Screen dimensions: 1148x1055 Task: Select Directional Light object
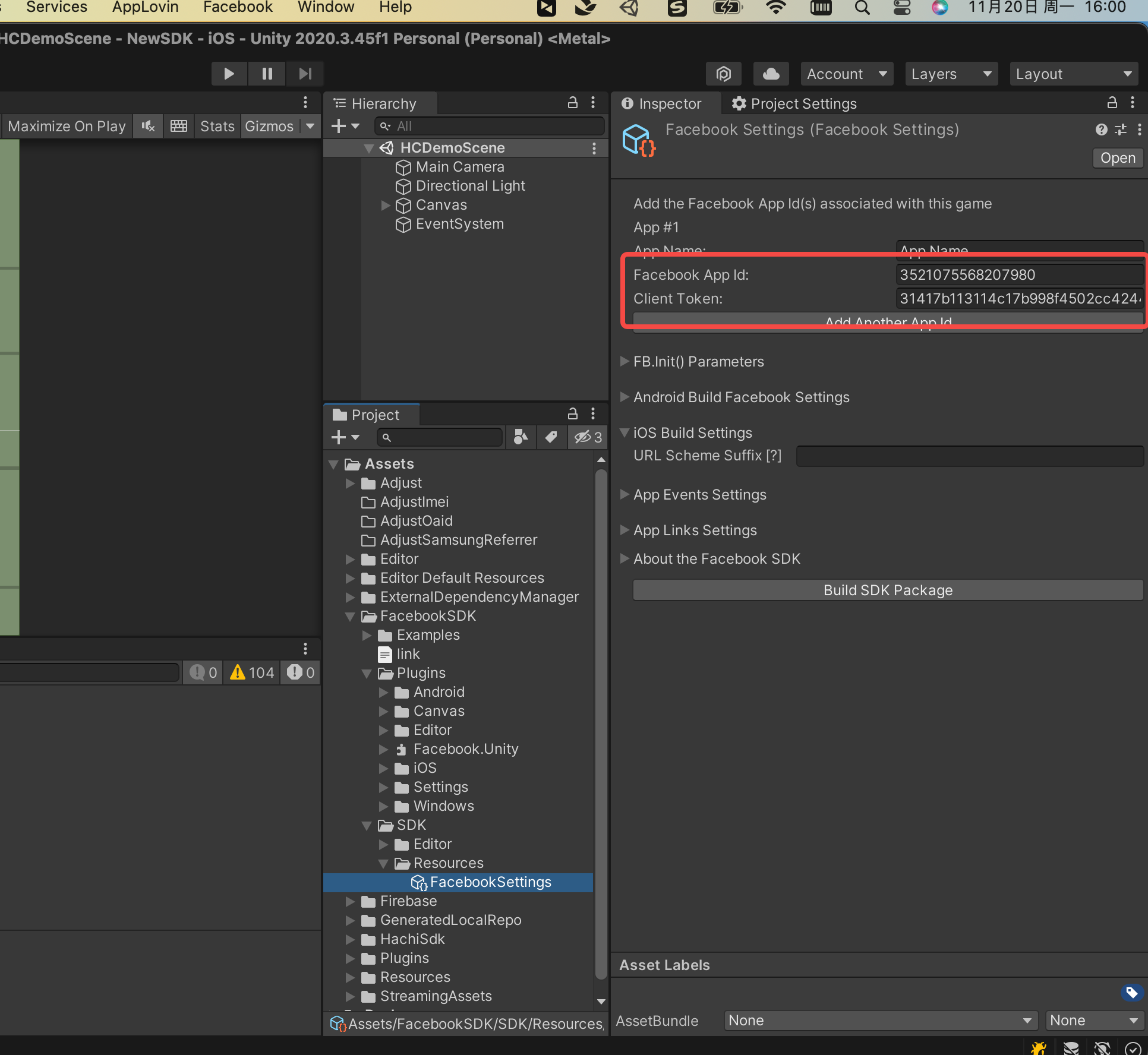click(470, 186)
